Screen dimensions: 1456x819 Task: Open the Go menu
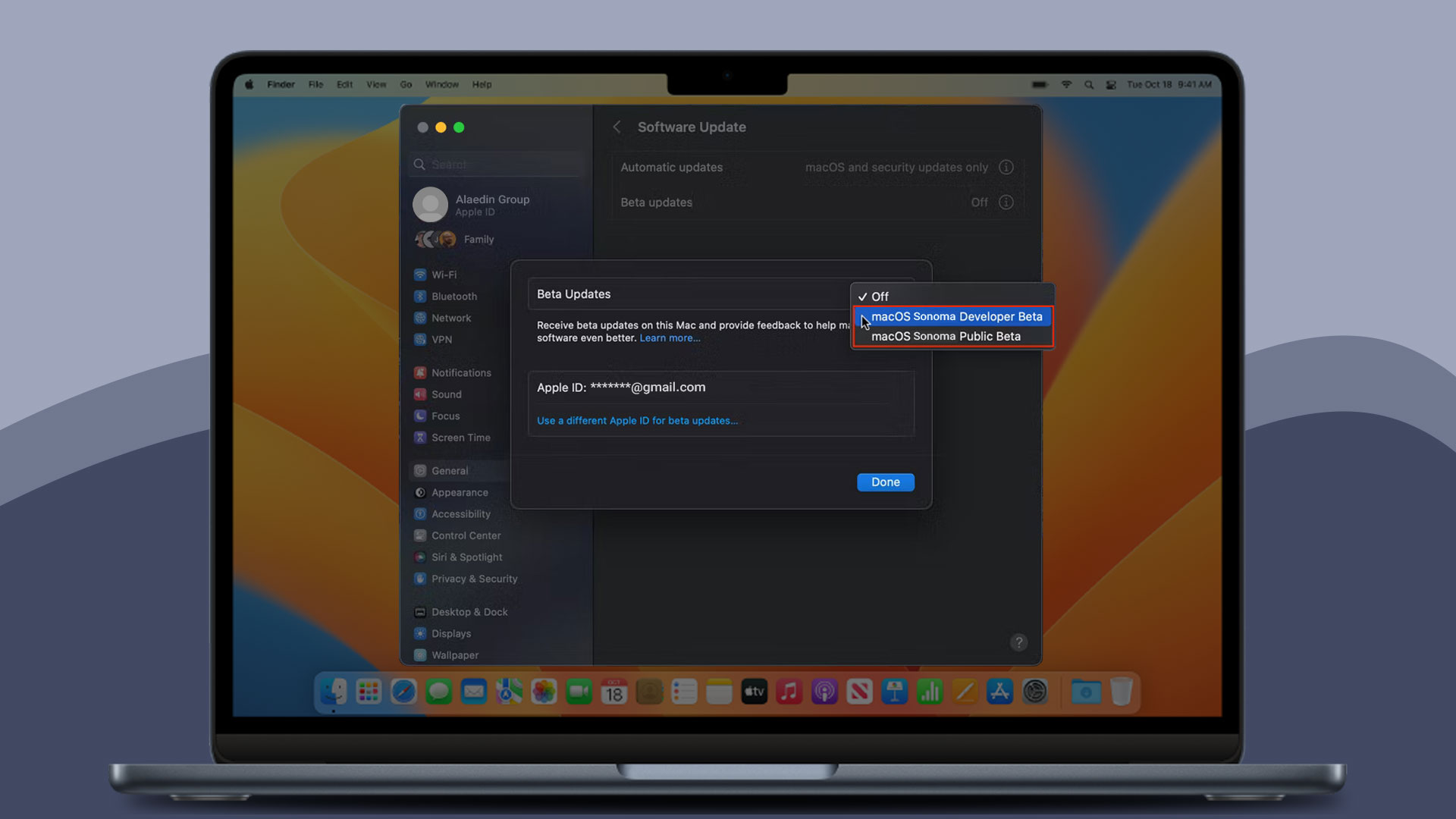click(x=406, y=85)
